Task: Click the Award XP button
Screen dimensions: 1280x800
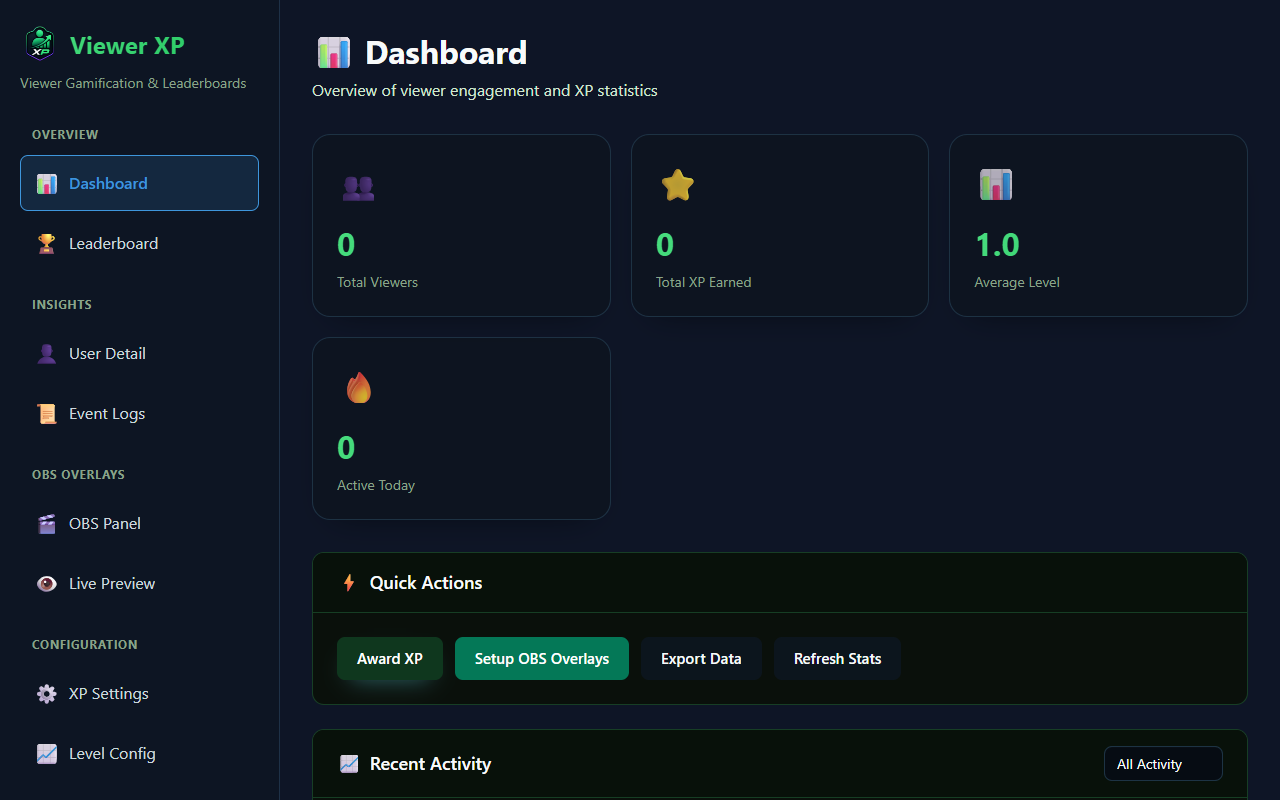Action: (390, 659)
